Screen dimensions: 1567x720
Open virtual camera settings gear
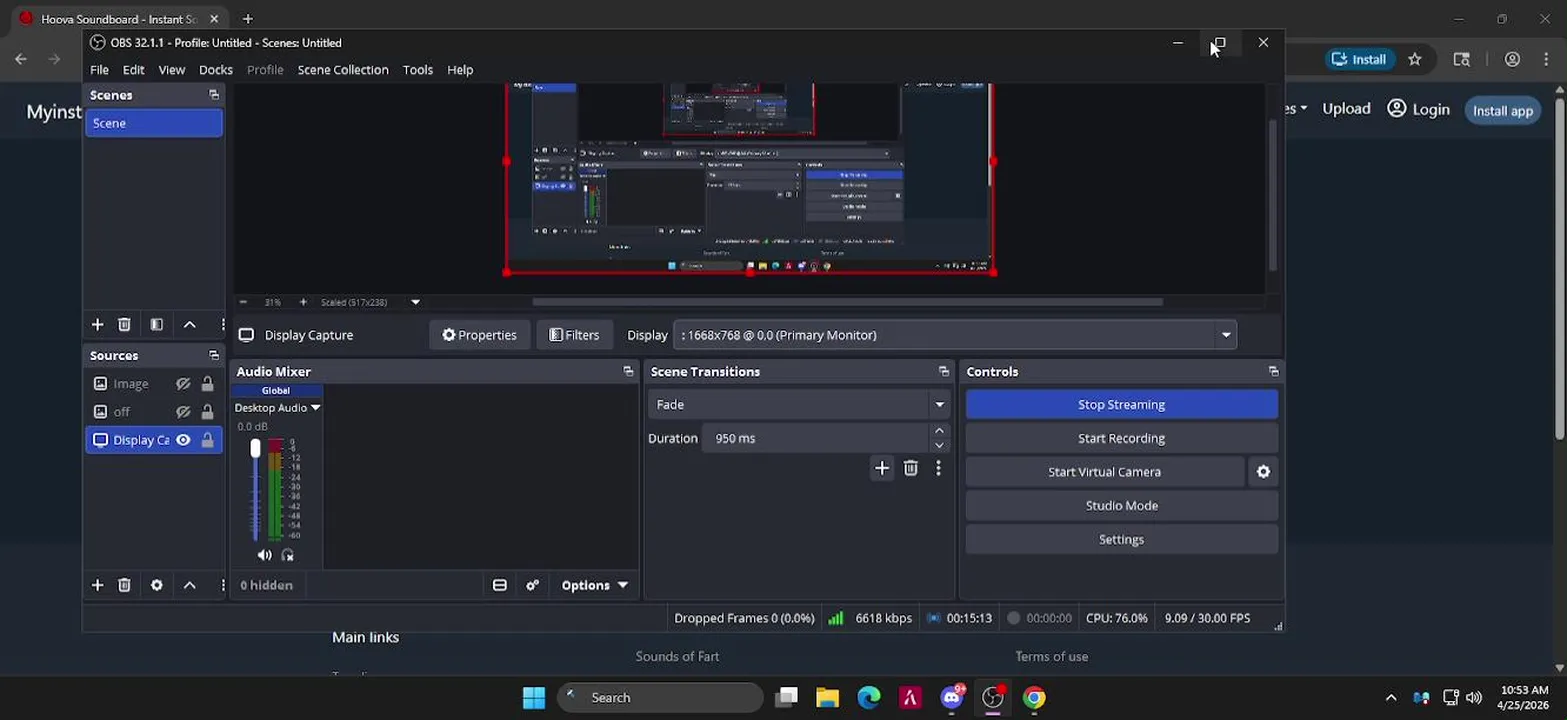point(1263,472)
